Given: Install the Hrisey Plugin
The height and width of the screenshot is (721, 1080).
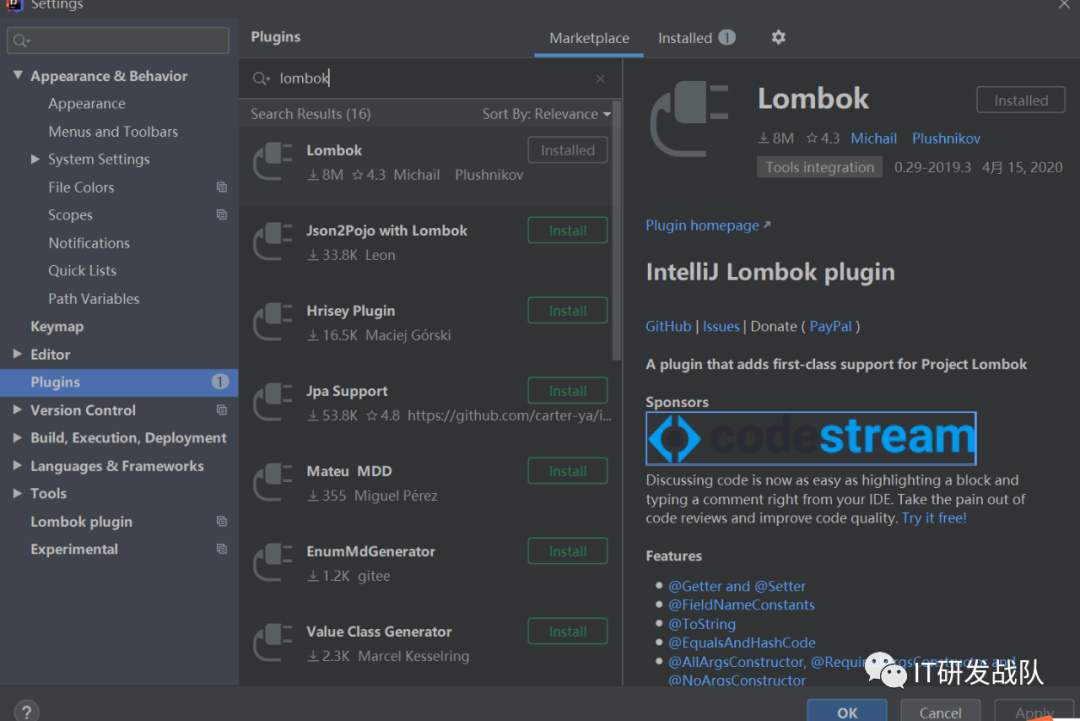Looking at the screenshot, I should [x=568, y=311].
